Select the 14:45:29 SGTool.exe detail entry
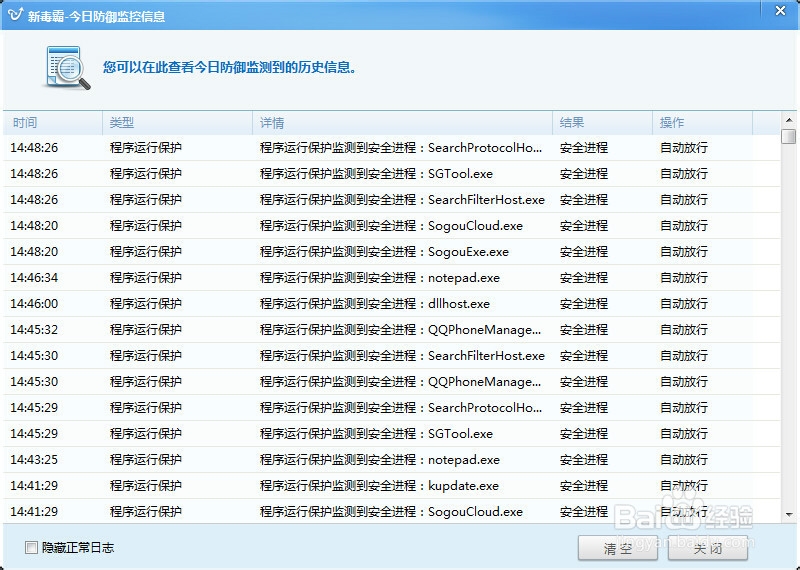800x570 pixels. (x=376, y=434)
